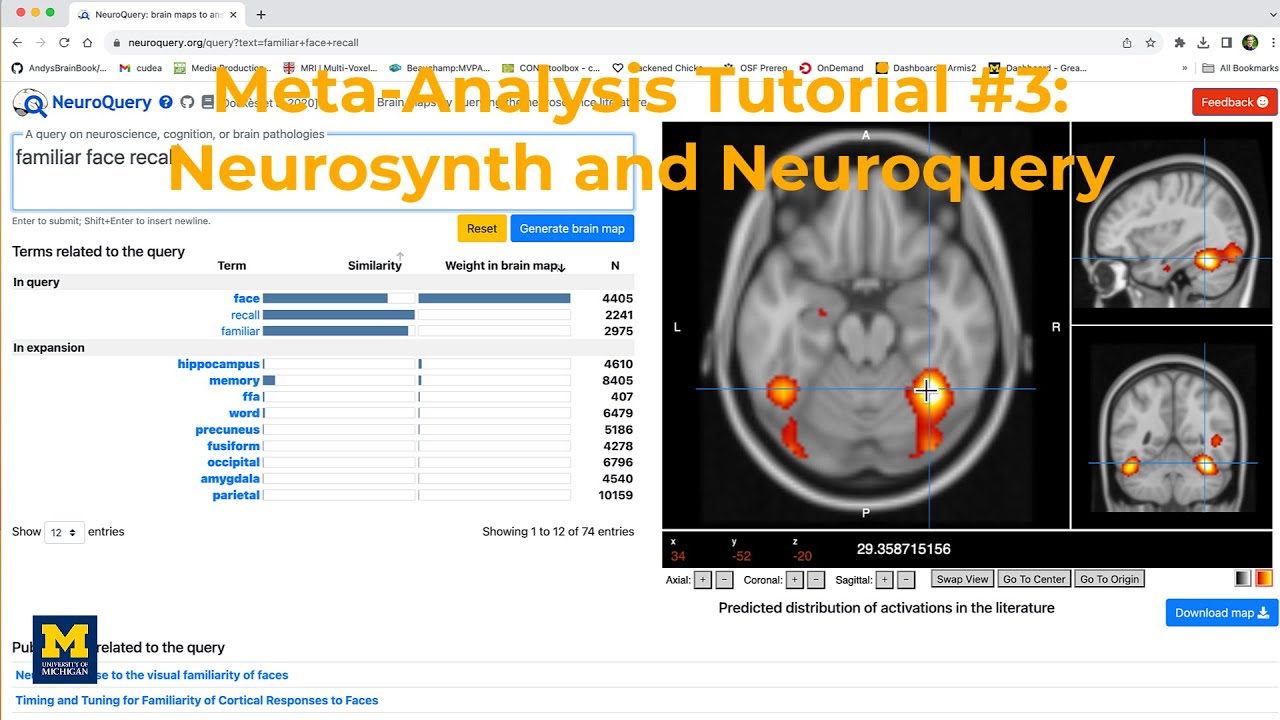Sort table by Similarity arrow
Image resolution: width=1280 pixels, height=720 pixels.
[x=400, y=257]
